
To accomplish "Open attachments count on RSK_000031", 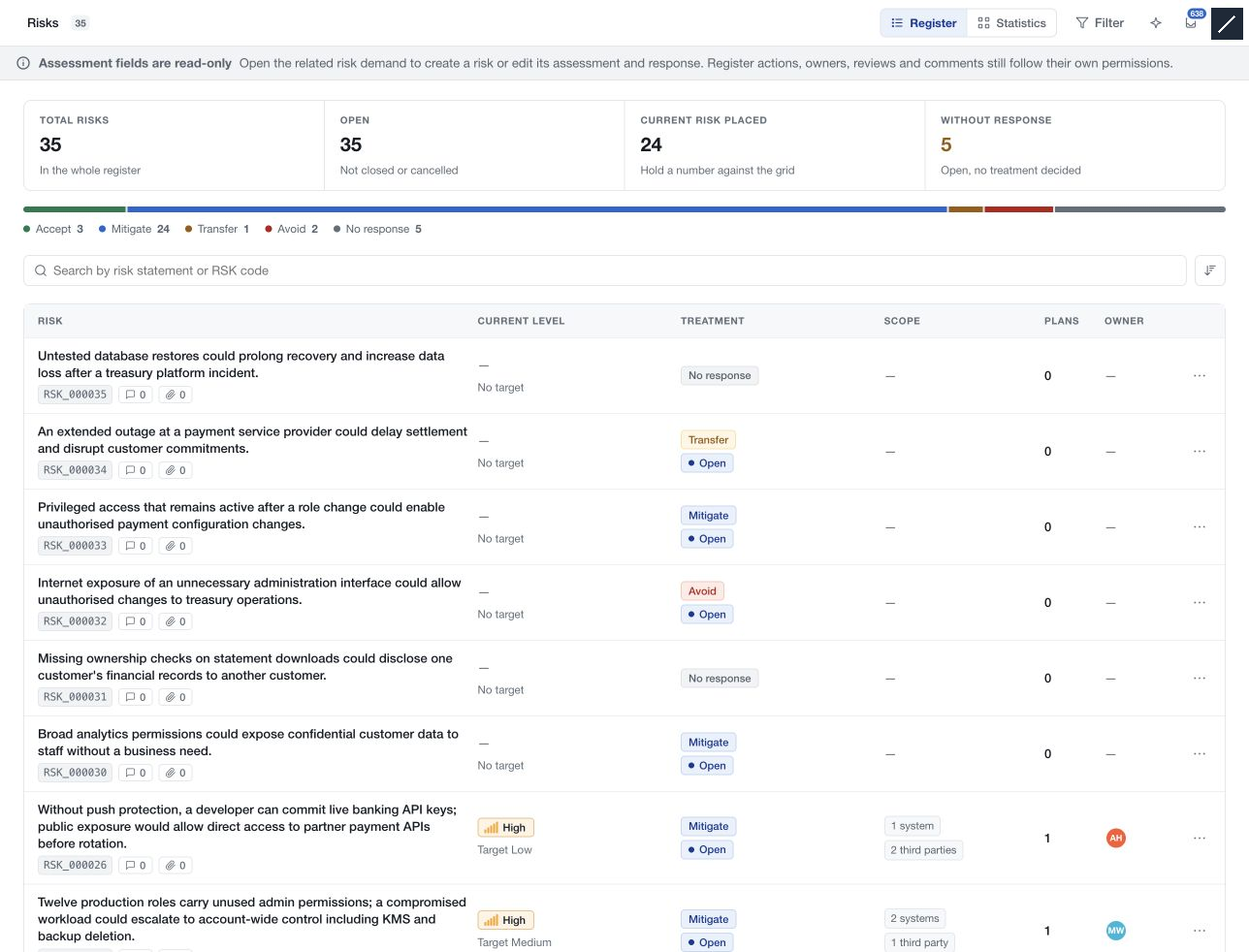I will click(176, 697).
